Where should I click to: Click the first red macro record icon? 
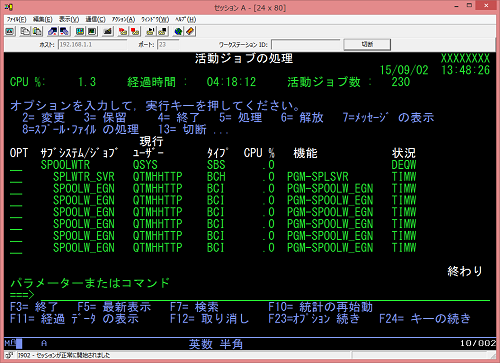click(123, 32)
